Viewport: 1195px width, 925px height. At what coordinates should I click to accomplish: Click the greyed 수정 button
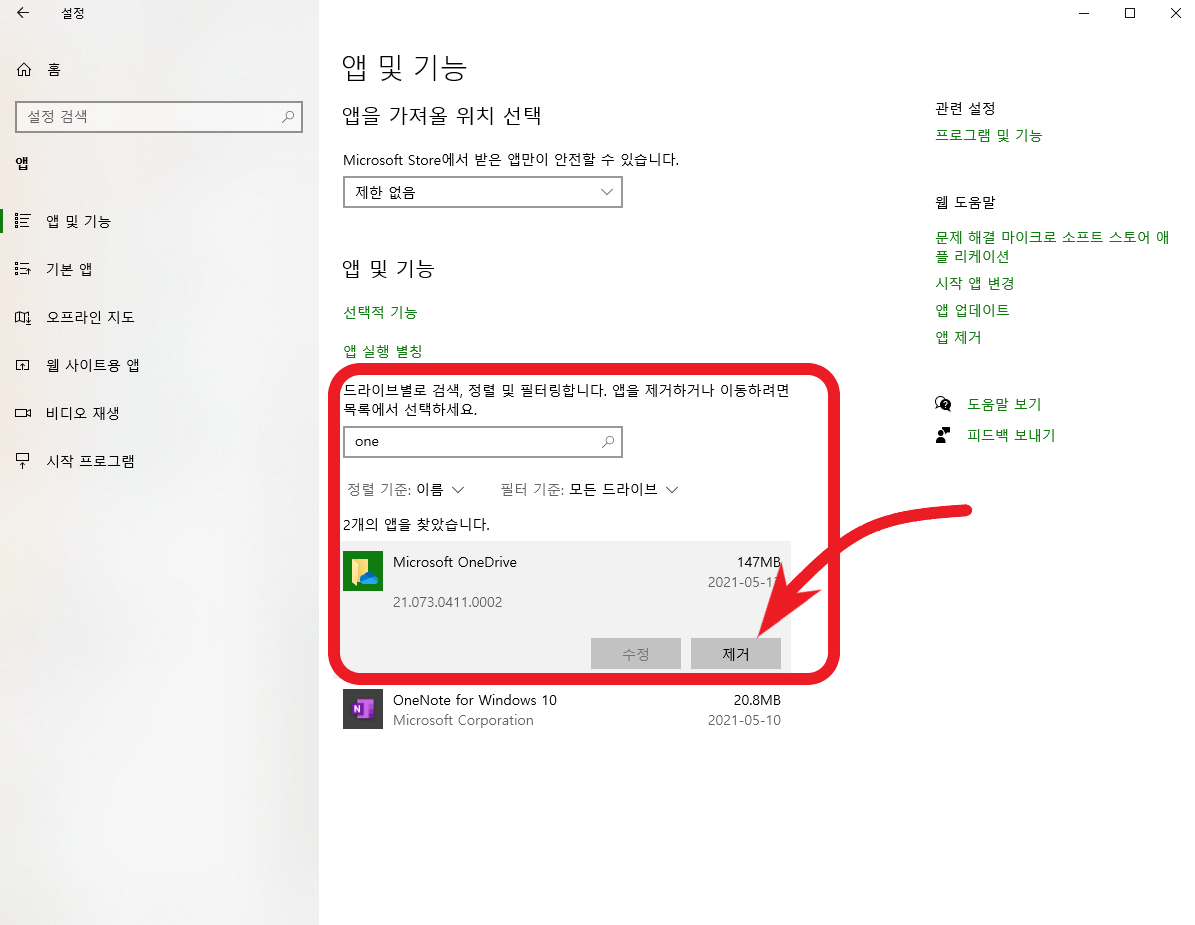click(x=636, y=654)
